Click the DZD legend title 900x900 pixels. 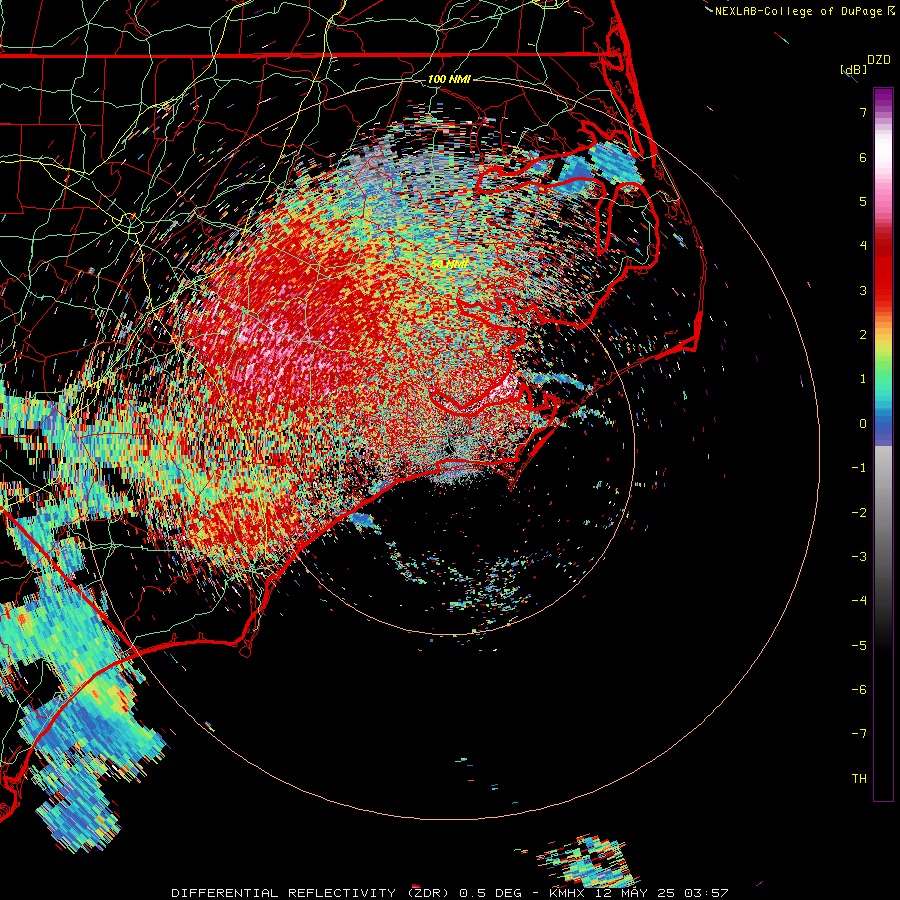[x=879, y=60]
